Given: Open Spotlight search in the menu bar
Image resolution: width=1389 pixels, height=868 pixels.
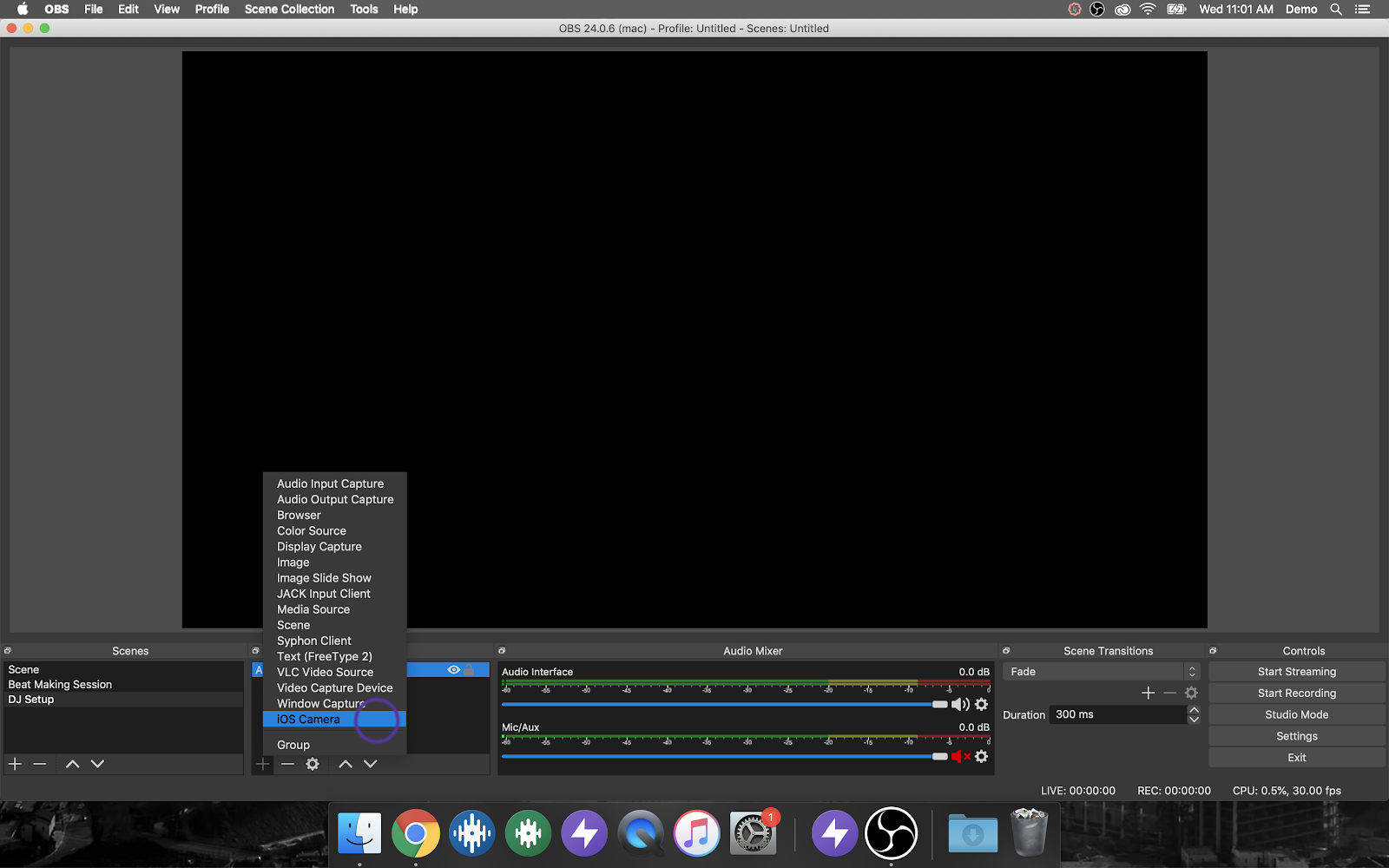Looking at the screenshot, I should (1336, 9).
